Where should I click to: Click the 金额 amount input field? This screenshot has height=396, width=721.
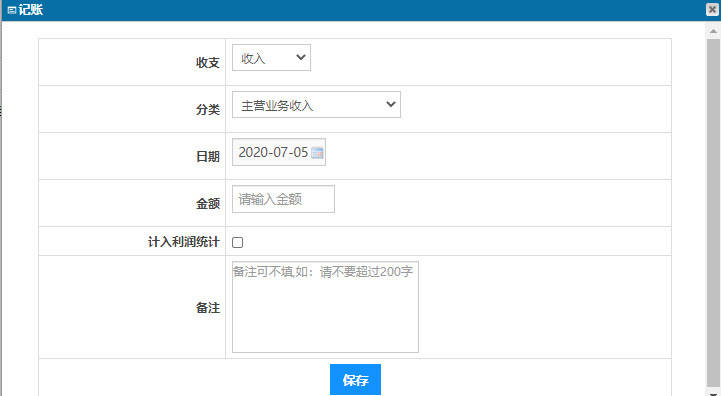click(x=283, y=199)
